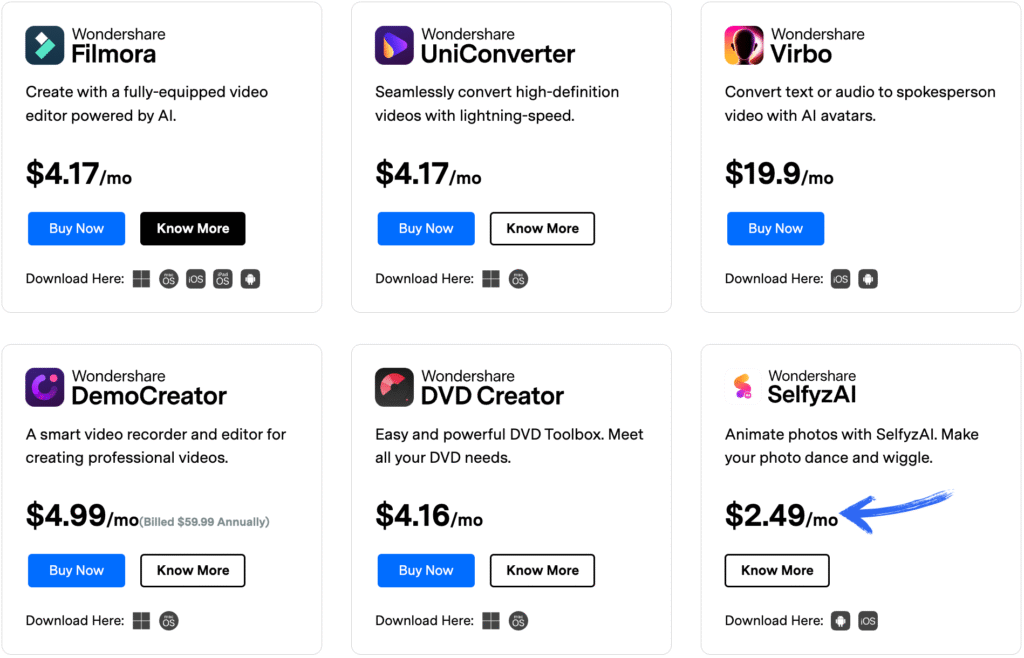
Task: Click the UniConverter app logo
Action: [x=394, y=45]
